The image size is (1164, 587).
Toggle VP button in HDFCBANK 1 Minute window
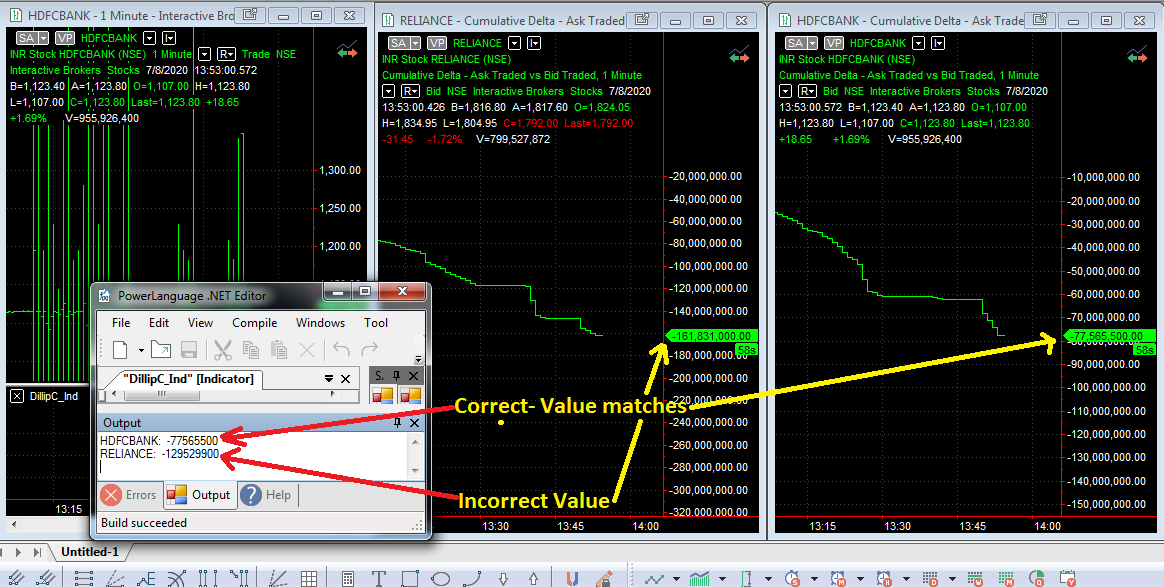coord(65,38)
